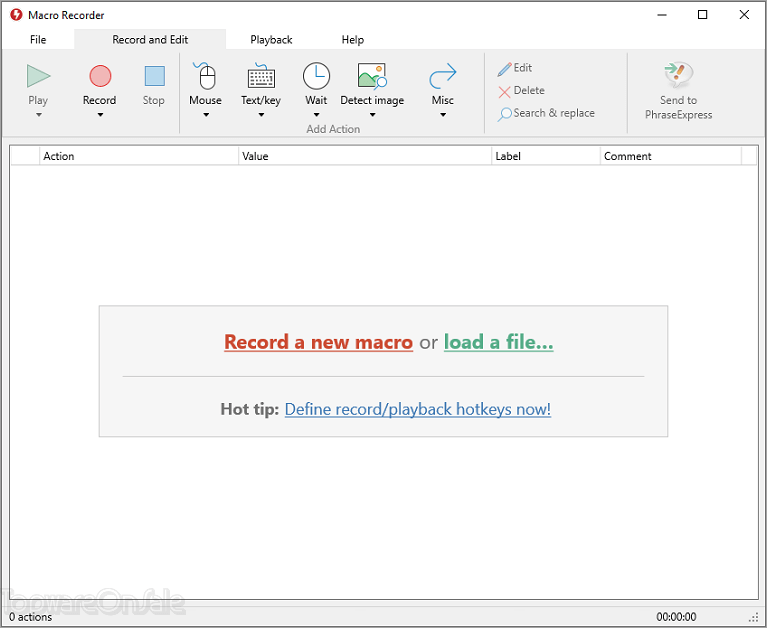Click the Action column header

click(138, 156)
